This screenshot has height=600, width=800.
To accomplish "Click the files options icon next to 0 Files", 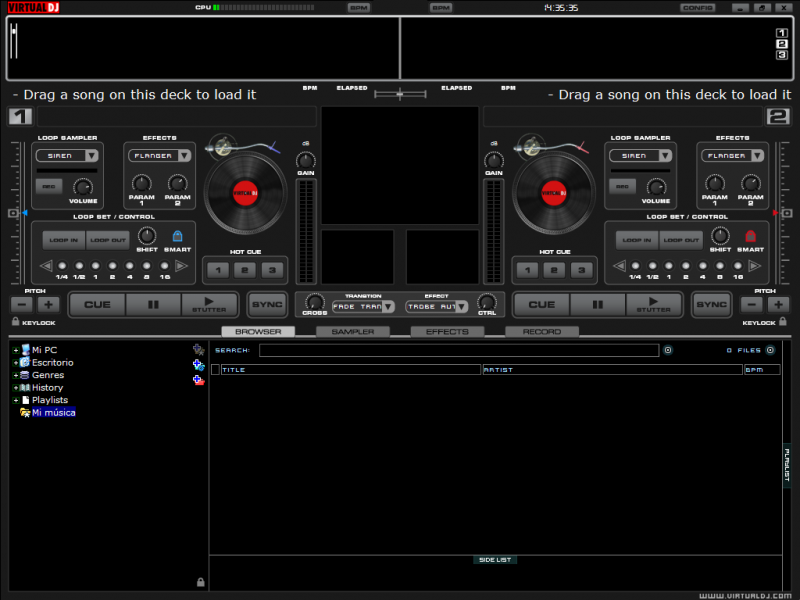I will [x=770, y=351].
